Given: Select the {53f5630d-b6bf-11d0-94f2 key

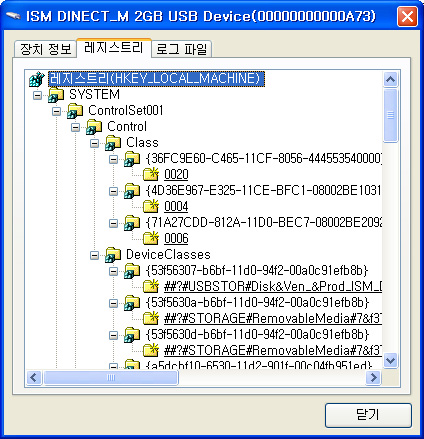Looking at the screenshot, I should (257, 335).
